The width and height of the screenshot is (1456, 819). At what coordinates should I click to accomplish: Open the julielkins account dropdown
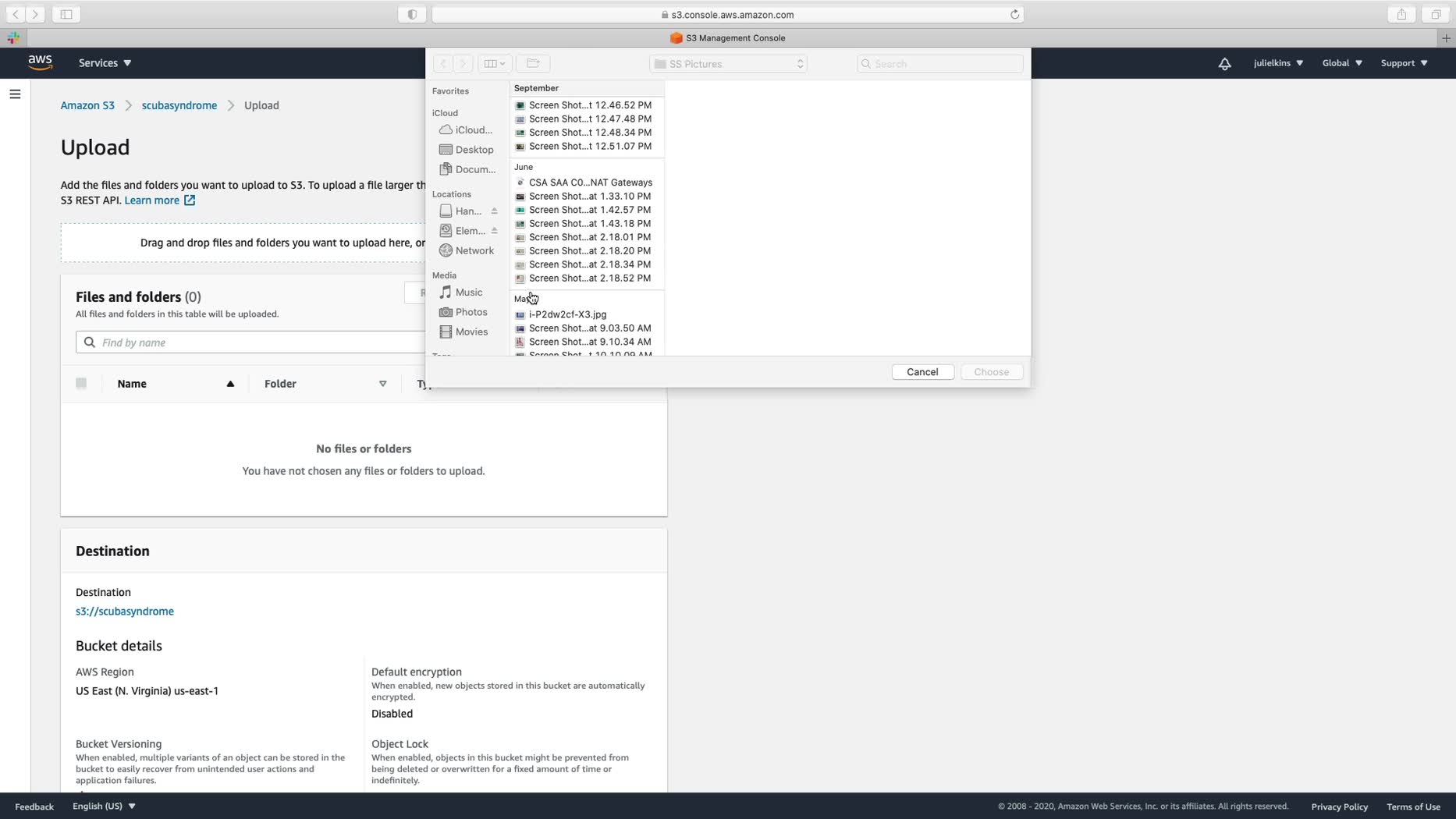[x=1278, y=63]
